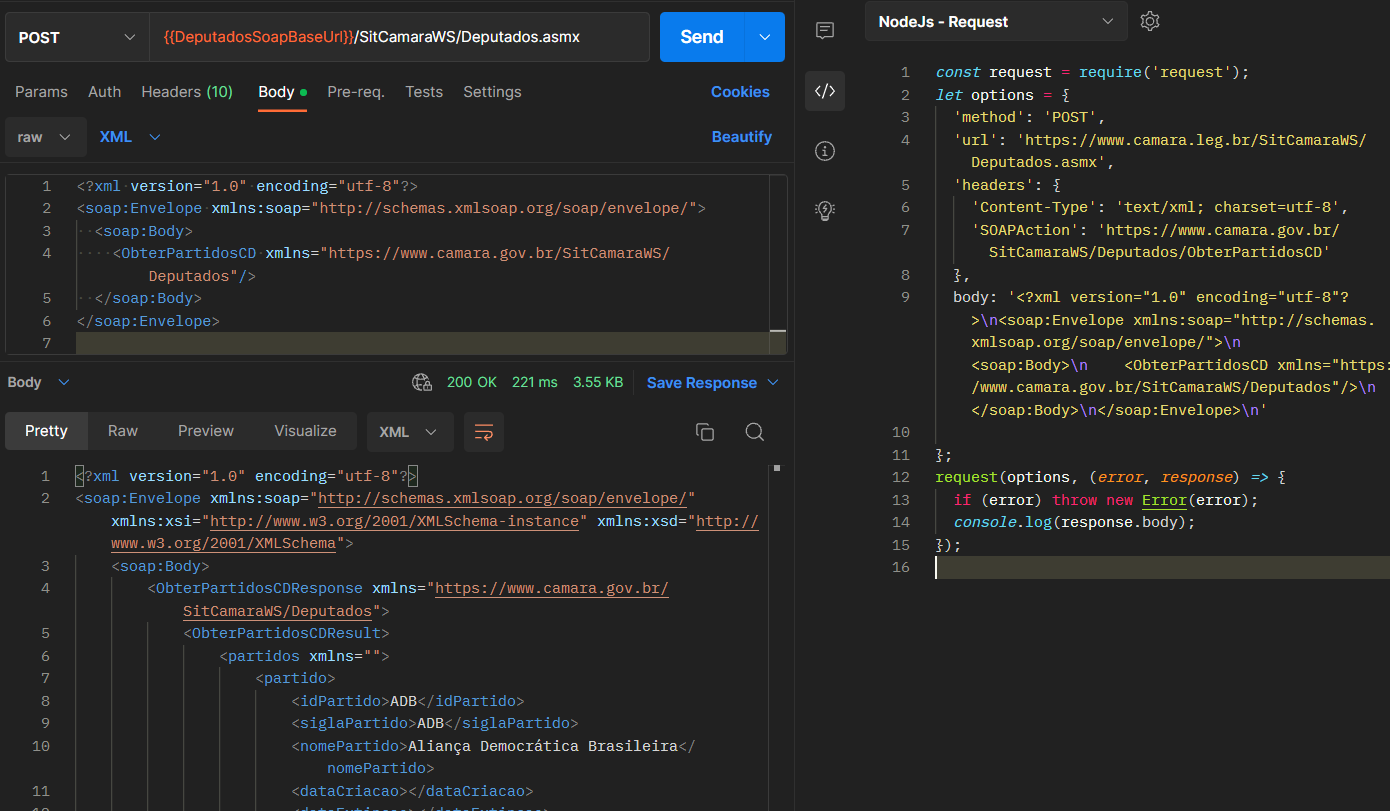Open the comments sidebar icon
Image resolution: width=1390 pixels, height=811 pixels.
point(825,31)
